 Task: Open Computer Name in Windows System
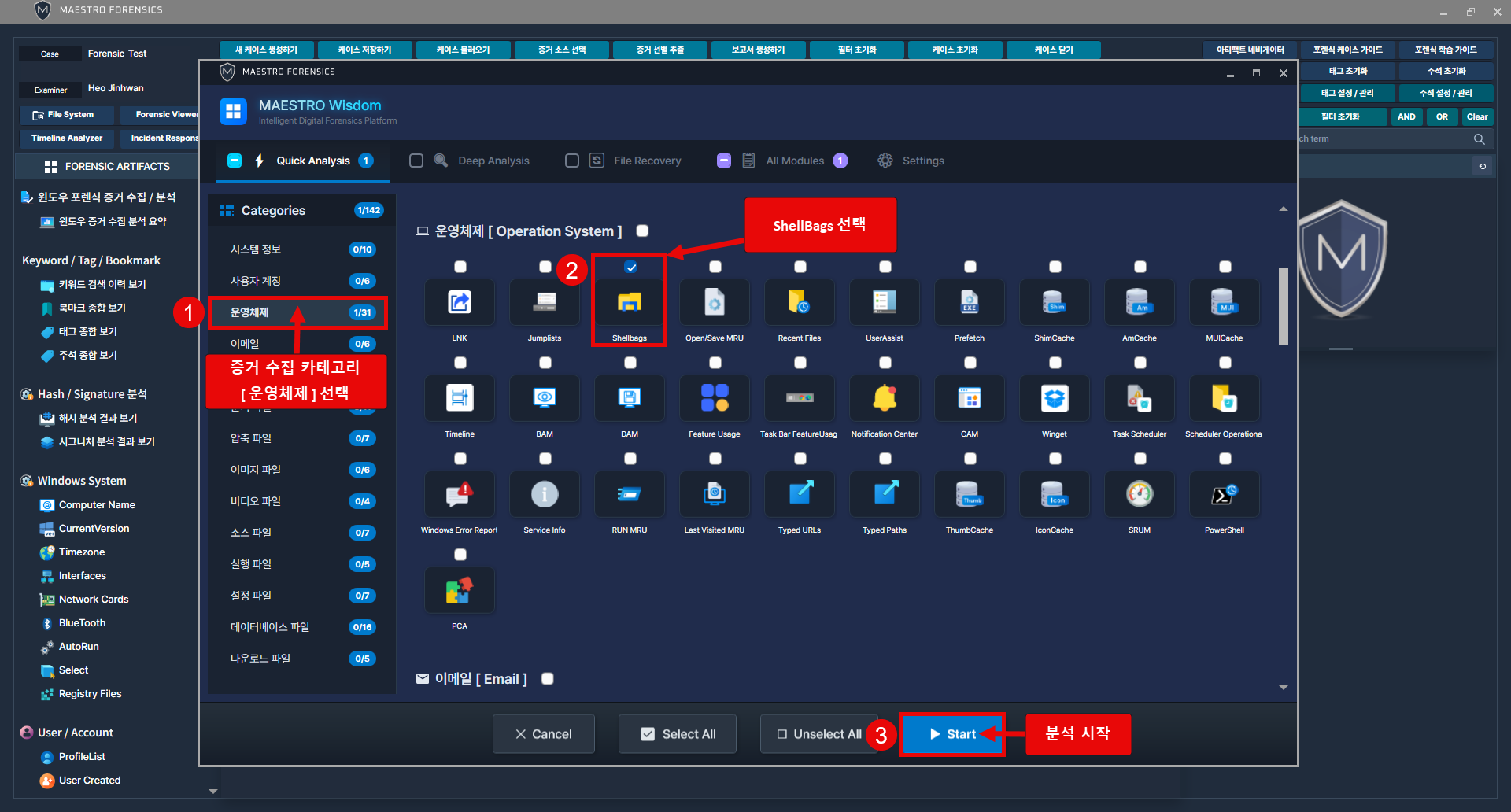(x=97, y=505)
